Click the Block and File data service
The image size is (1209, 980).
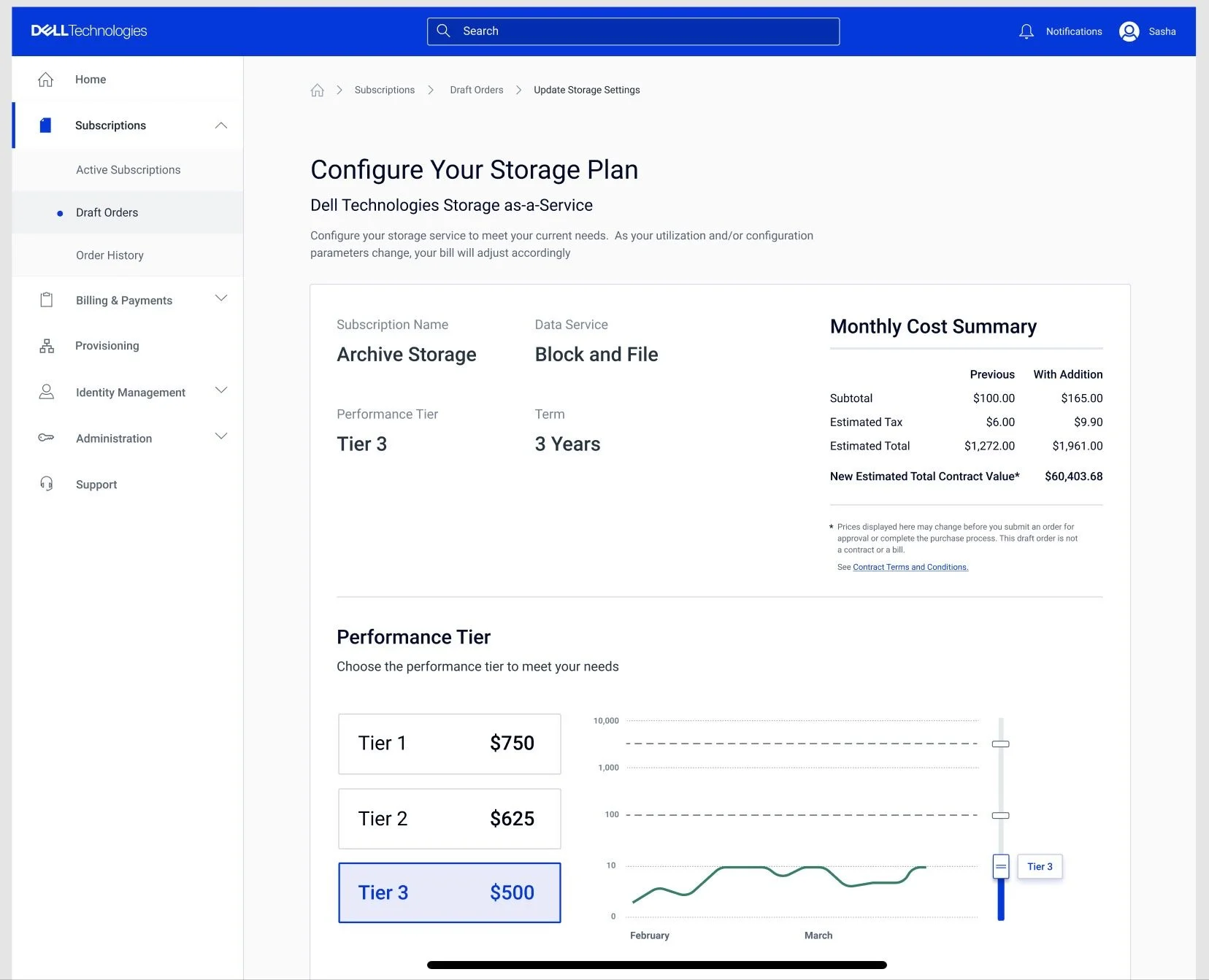click(x=596, y=355)
